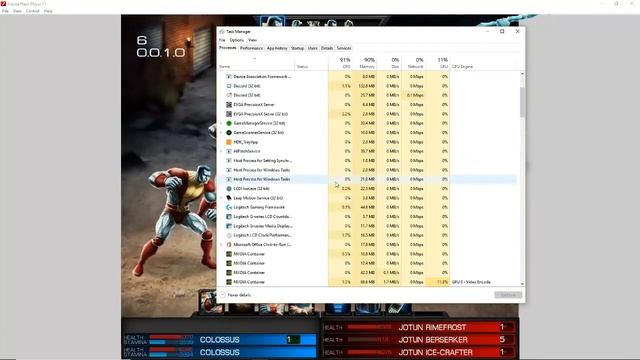640x360 pixels.
Task: Expand the Microsoft Office Click-to-Run group
Action: coord(222,244)
